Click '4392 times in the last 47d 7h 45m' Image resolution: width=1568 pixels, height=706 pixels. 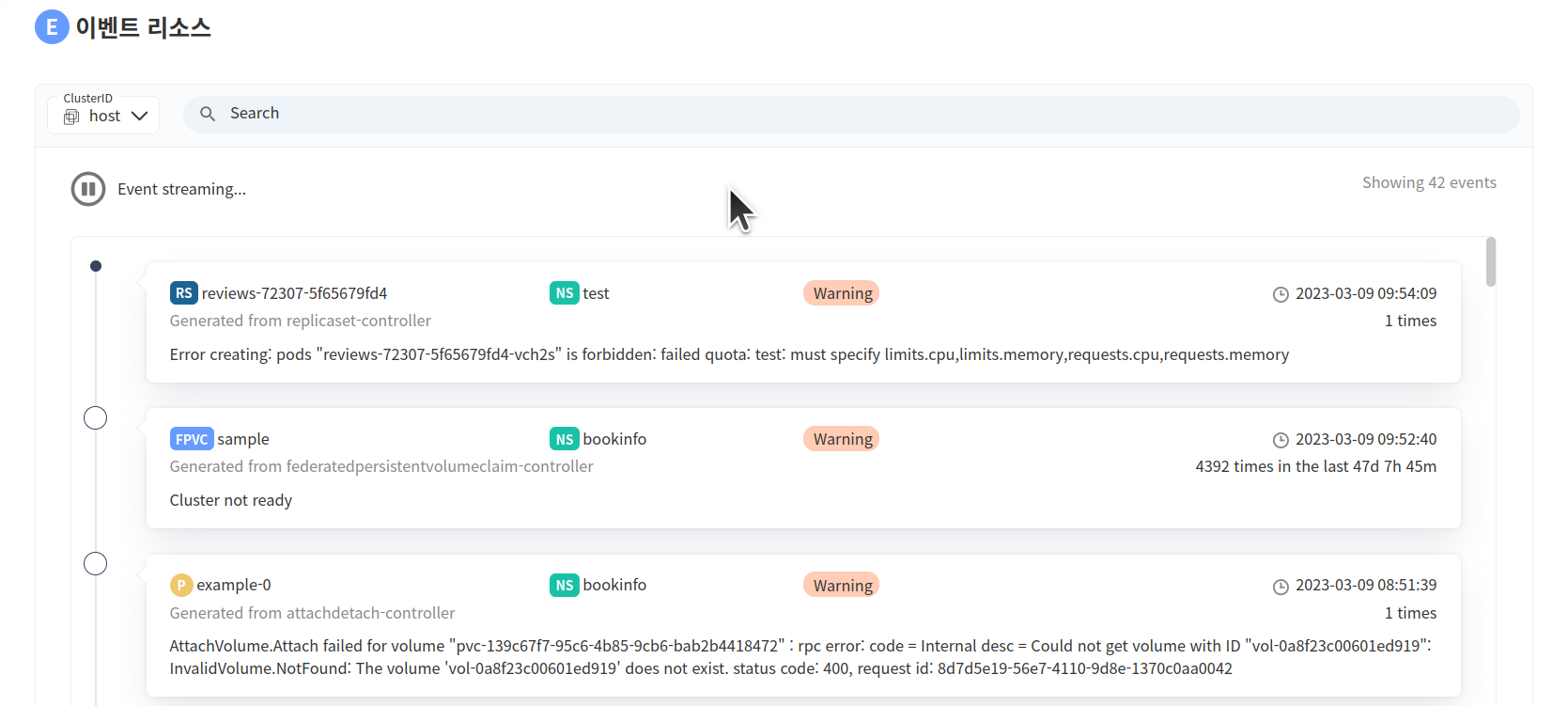pyautogui.click(x=1315, y=466)
